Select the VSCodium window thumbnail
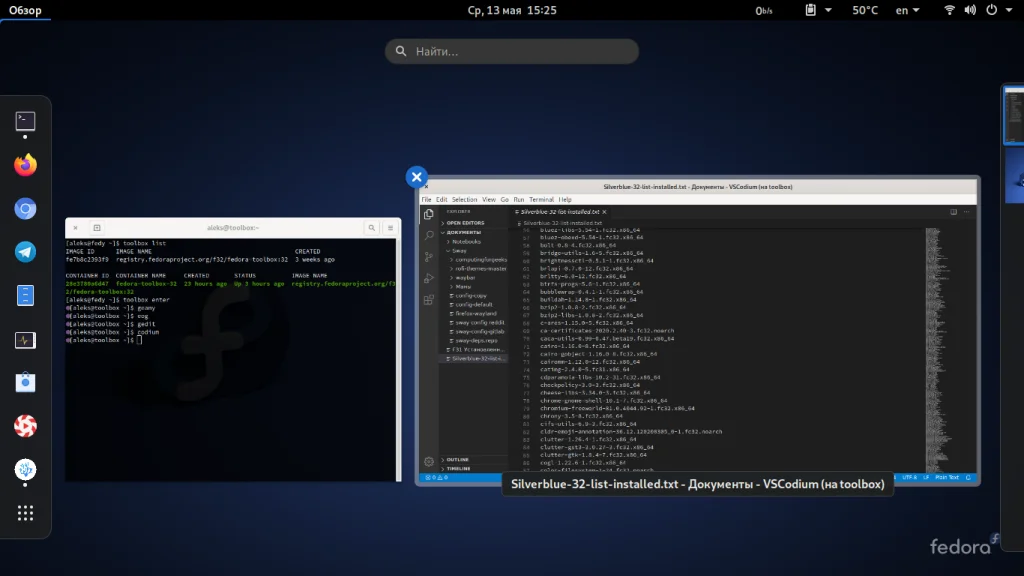This screenshot has height=576, width=1024. pyautogui.click(x=700, y=330)
